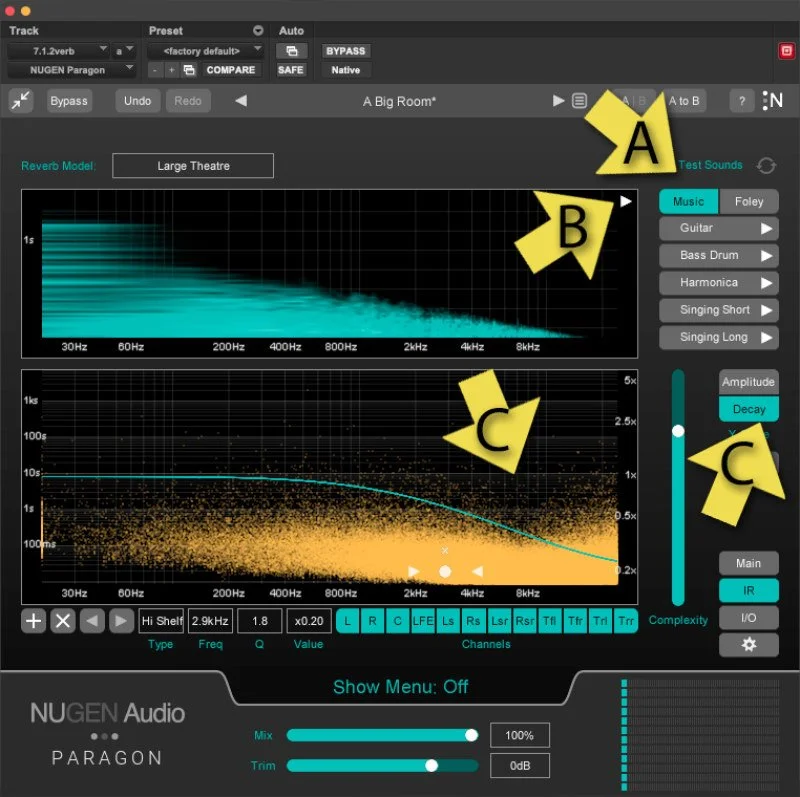Play the Singing Short test sound
The height and width of the screenshot is (797, 800).
tap(766, 310)
